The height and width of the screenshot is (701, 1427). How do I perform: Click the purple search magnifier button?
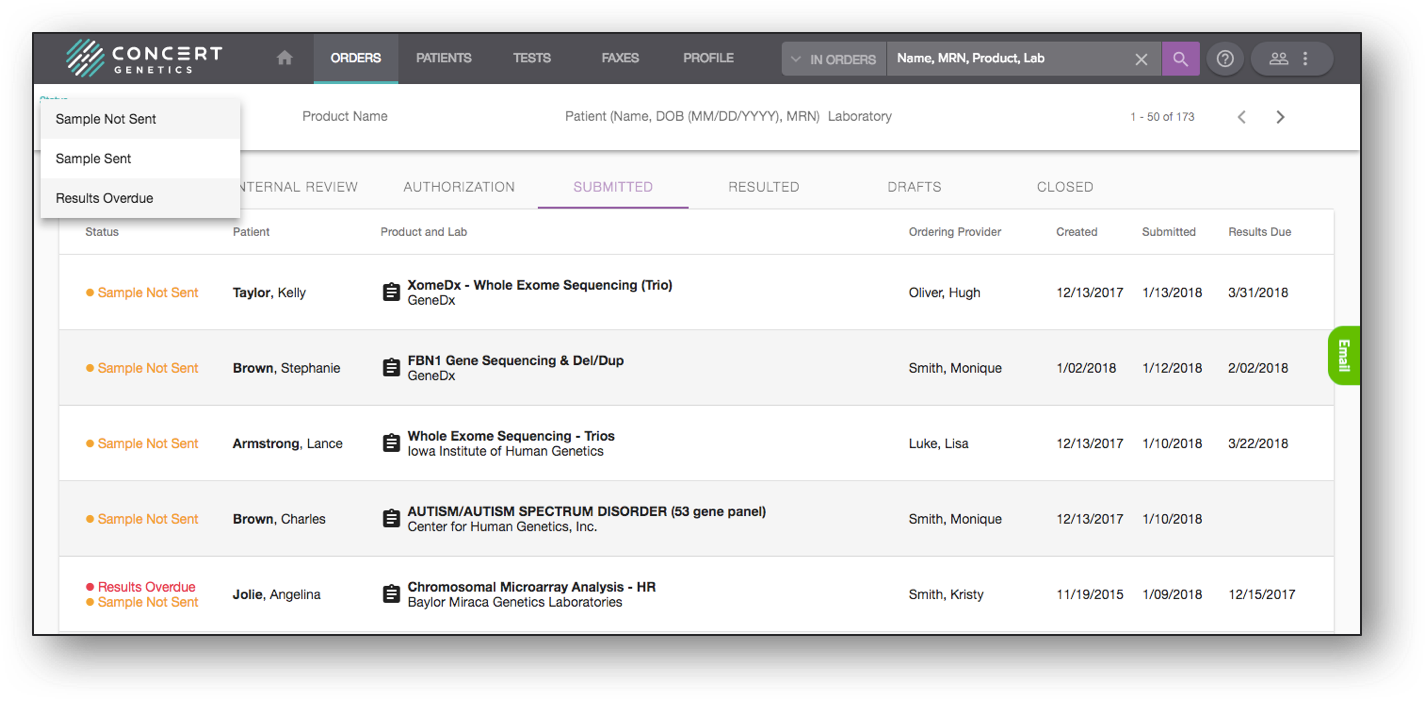1180,59
